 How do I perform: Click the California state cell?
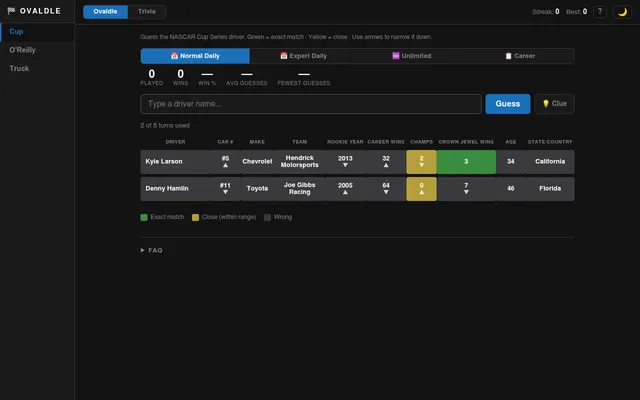[x=550, y=162]
